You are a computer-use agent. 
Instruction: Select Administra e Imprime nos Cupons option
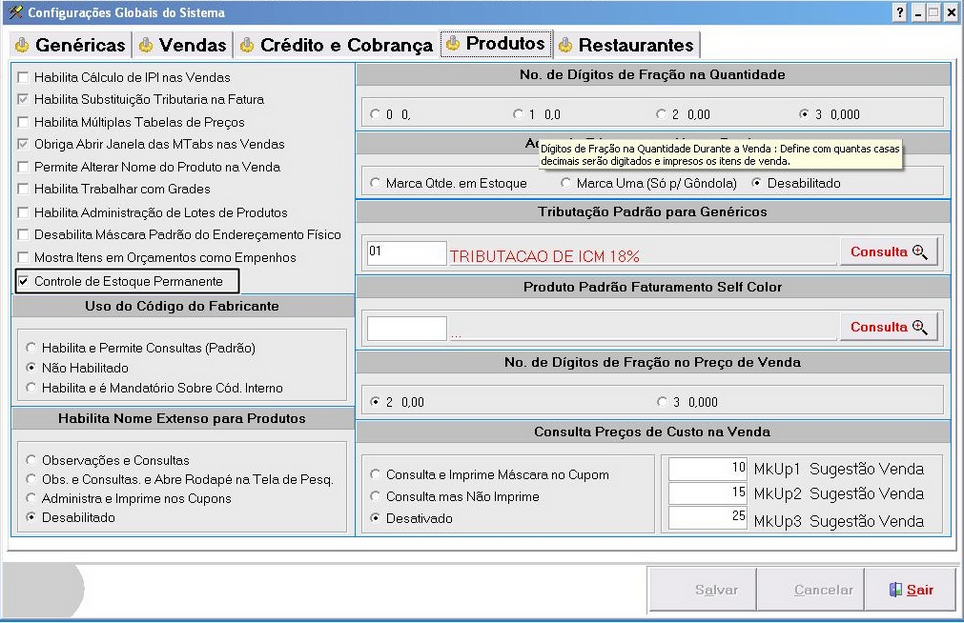[x=33, y=499]
